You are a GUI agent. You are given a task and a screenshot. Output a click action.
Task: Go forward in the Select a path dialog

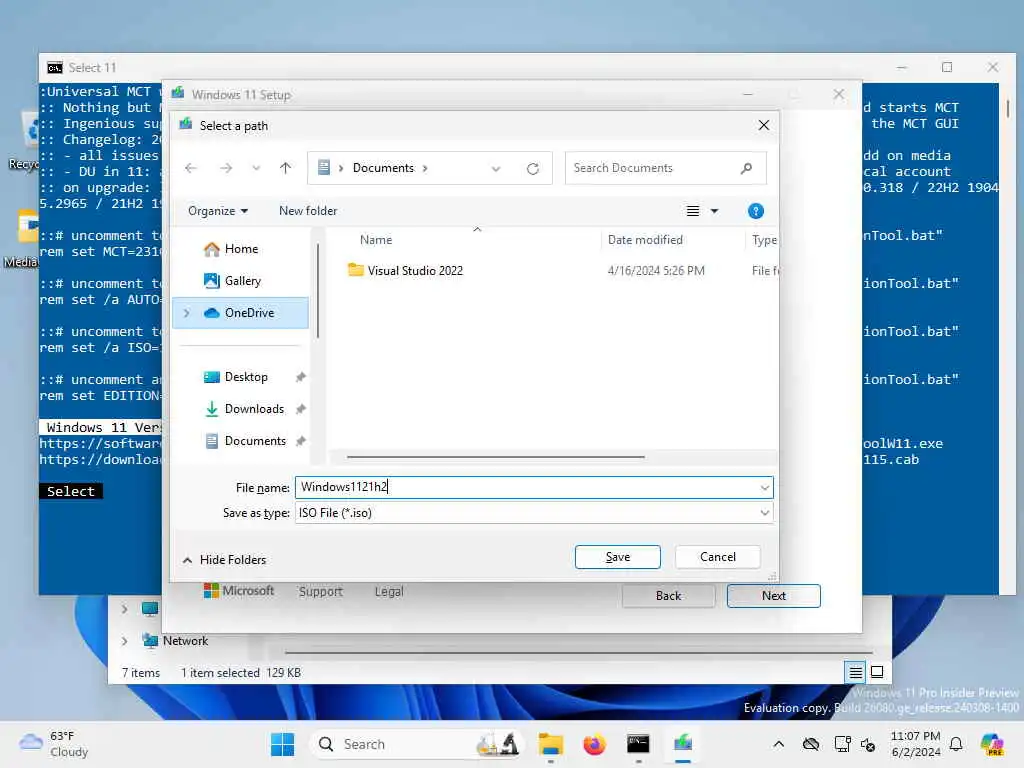(x=226, y=168)
